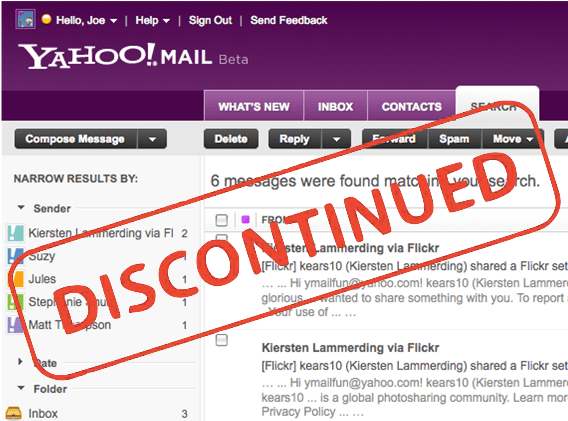Select the orange Jules sender icon
This screenshot has width=568, height=421.
pos(16,279)
